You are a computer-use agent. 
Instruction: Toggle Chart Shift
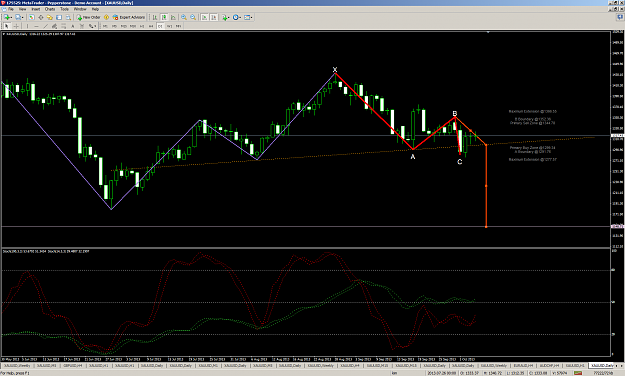[214, 17]
